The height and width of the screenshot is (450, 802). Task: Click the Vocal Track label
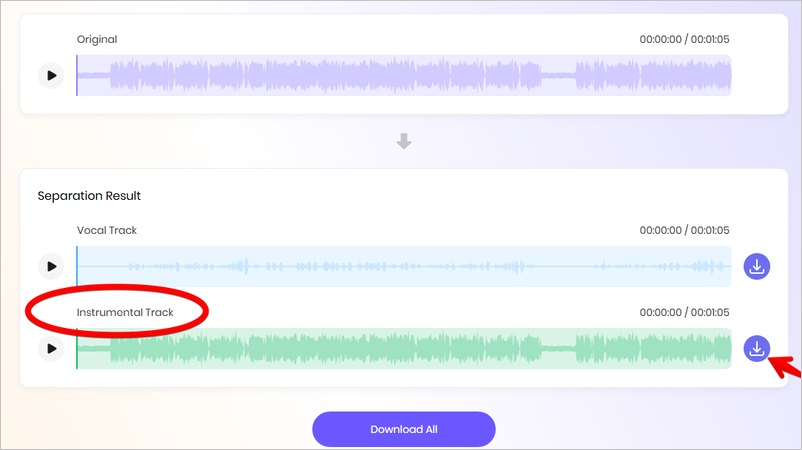coord(107,230)
